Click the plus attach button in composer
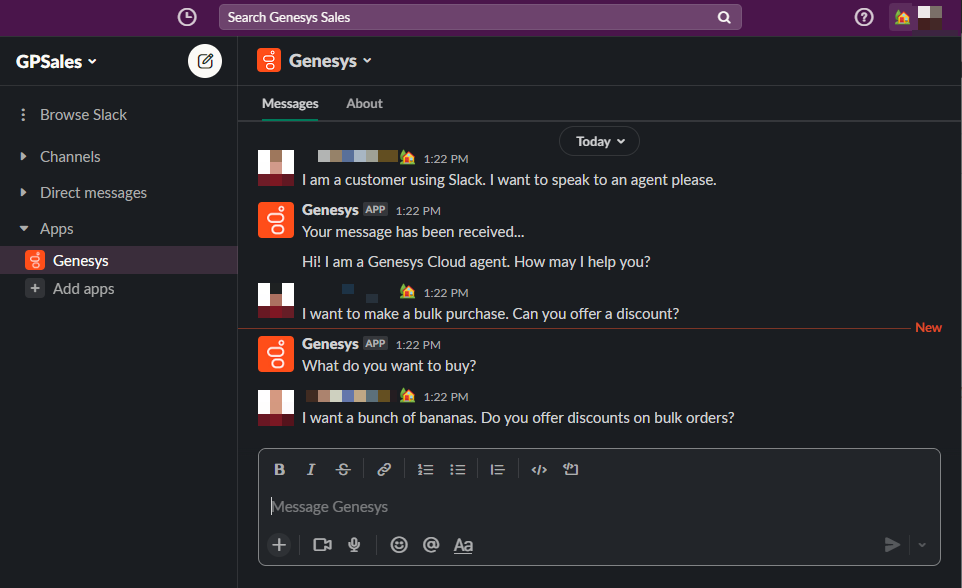 click(279, 545)
